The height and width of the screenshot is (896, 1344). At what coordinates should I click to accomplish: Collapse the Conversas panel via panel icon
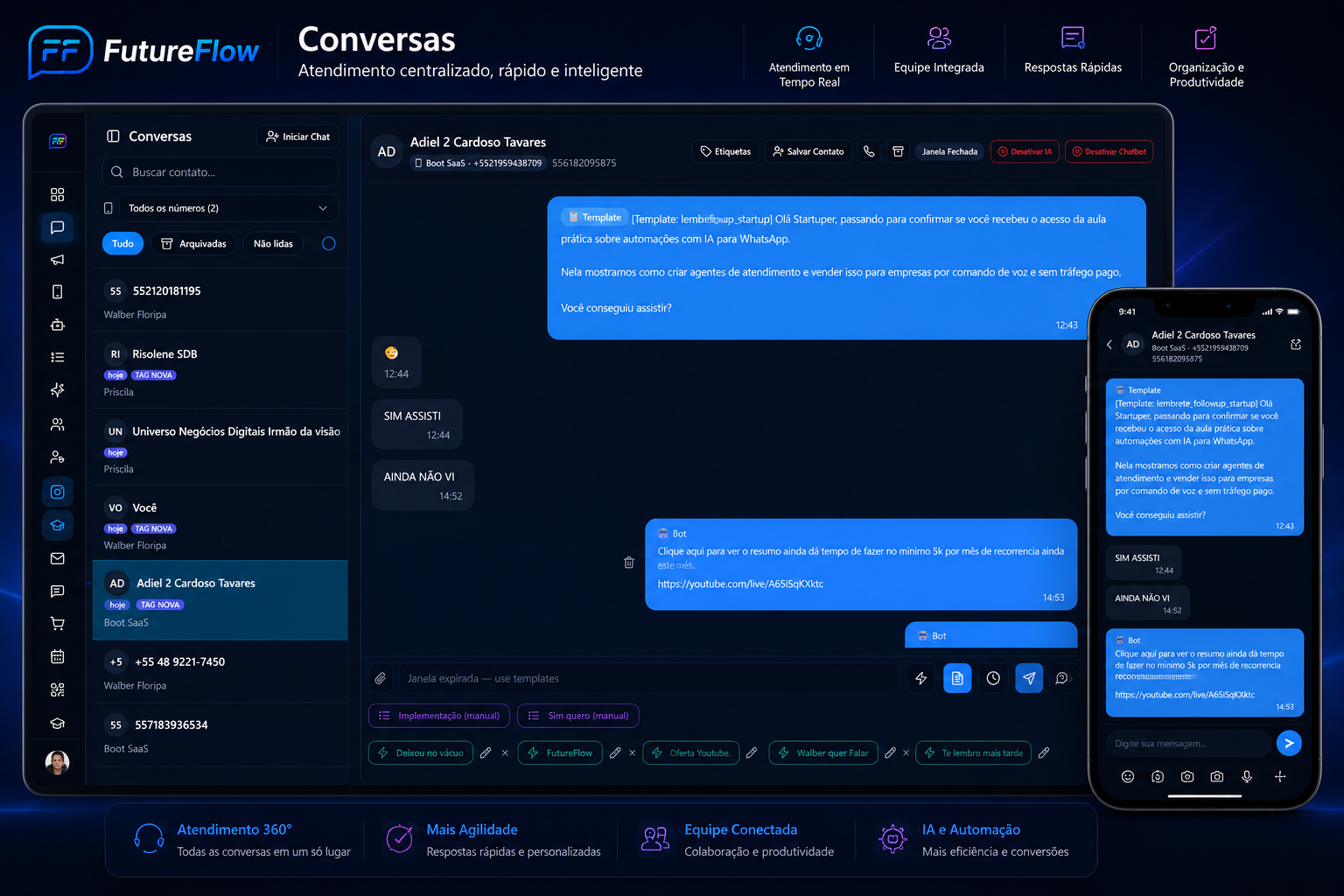(x=113, y=136)
